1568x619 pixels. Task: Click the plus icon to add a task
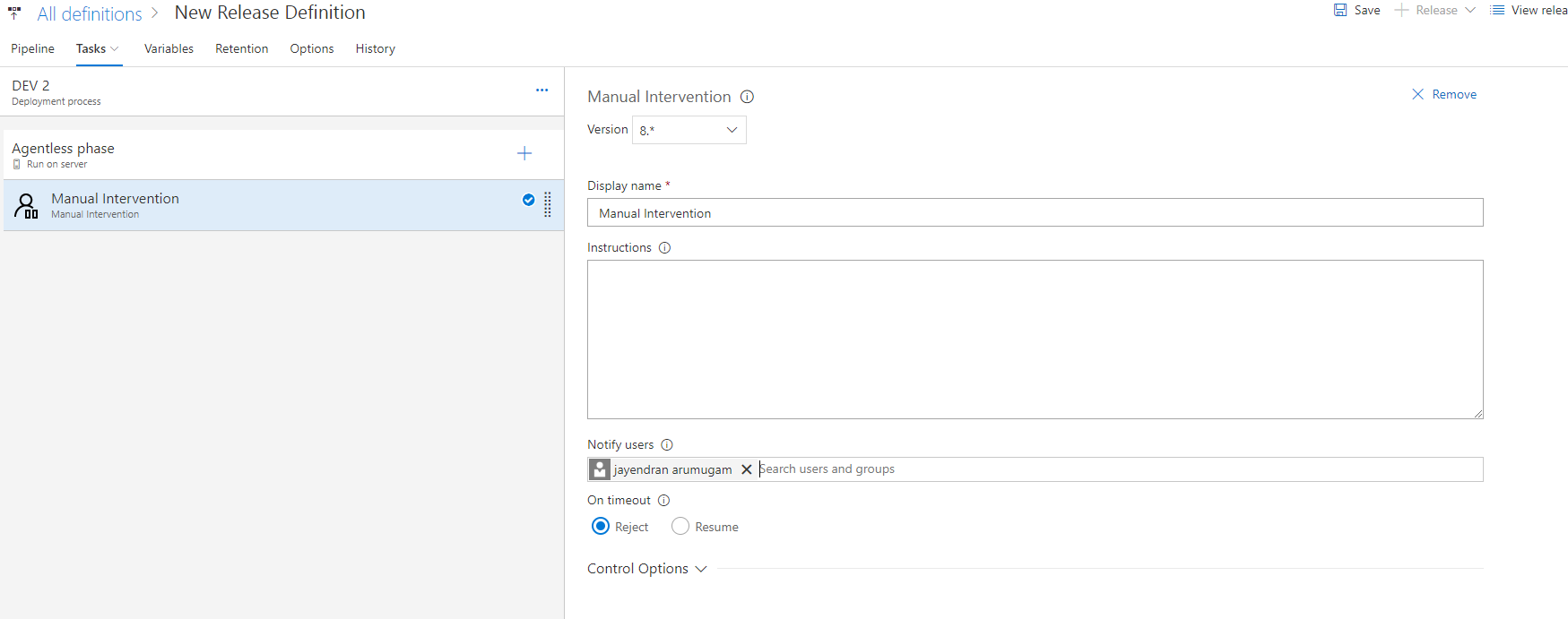pyautogui.click(x=524, y=154)
